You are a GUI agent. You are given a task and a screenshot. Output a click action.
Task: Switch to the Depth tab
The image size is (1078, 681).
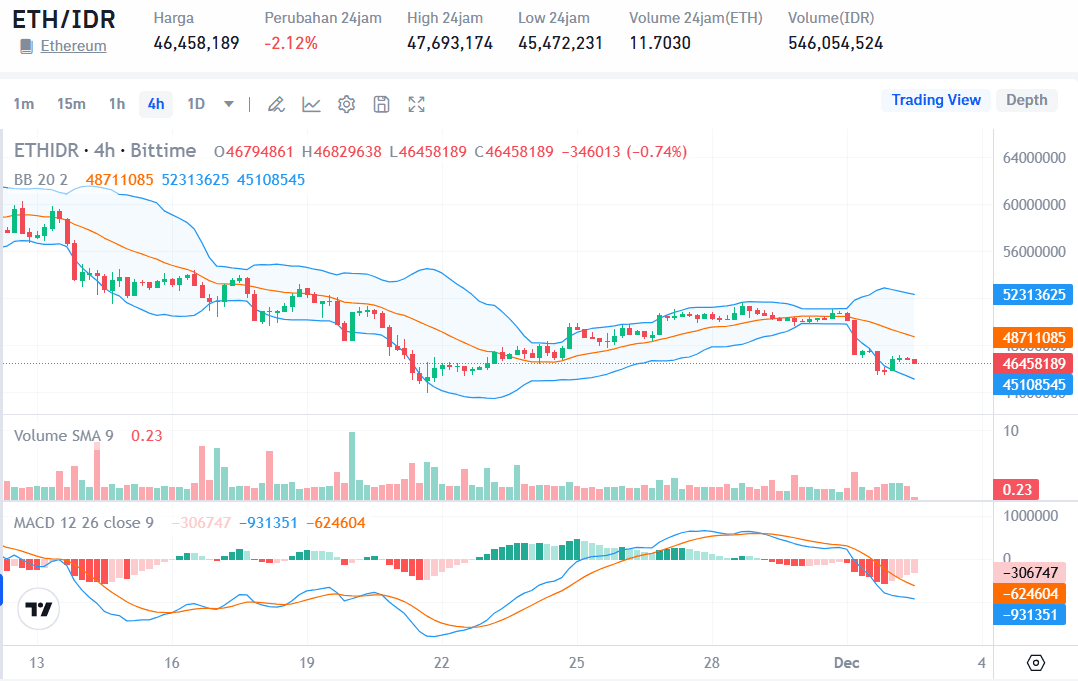click(x=1026, y=99)
